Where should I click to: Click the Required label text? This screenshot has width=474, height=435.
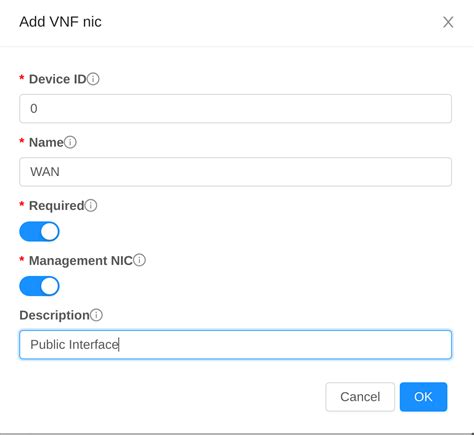click(57, 206)
